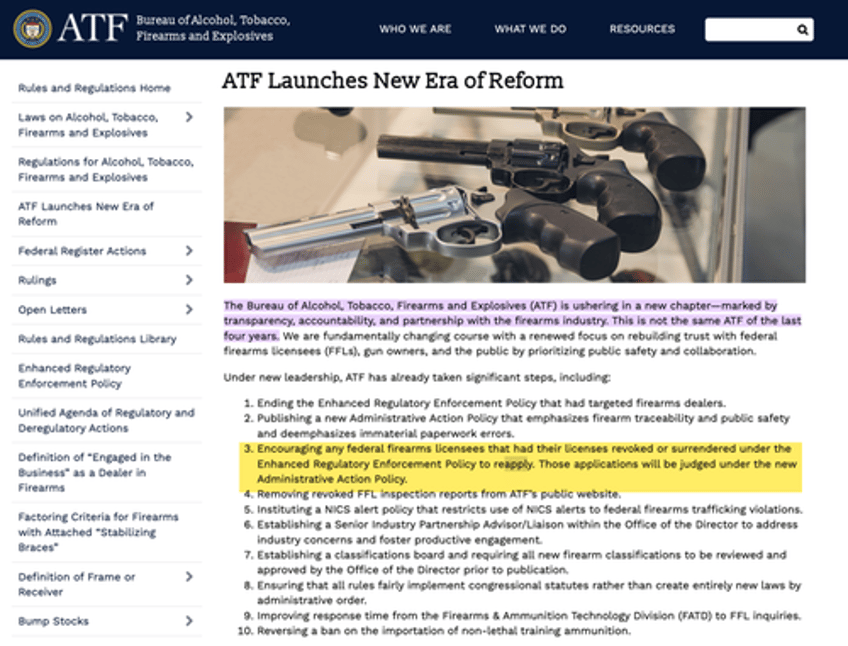Open the Bump Stocks sidebar link

tap(53, 621)
